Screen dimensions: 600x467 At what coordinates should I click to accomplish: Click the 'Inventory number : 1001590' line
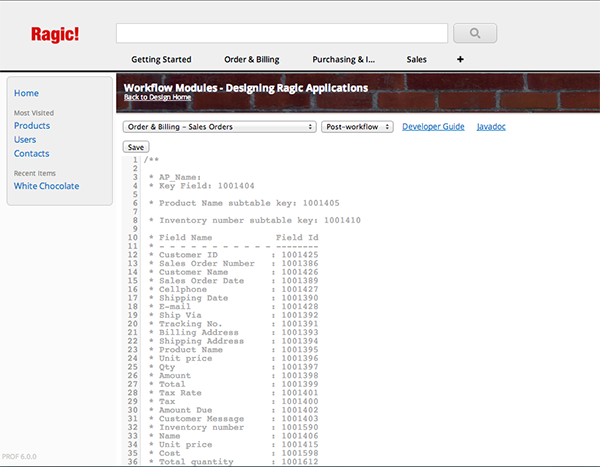[x=233, y=427]
